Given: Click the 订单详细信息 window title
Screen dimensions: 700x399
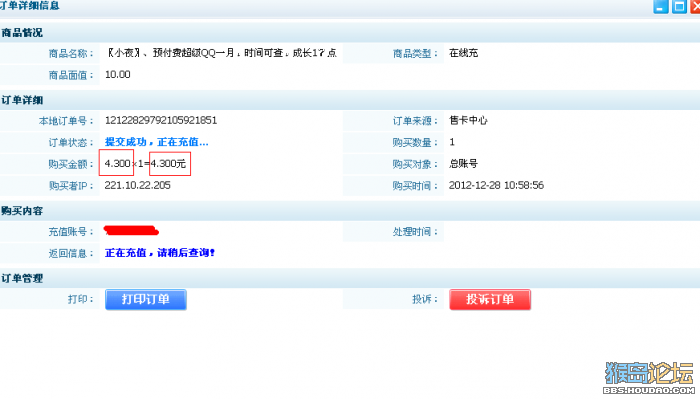Looking at the screenshot, I should point(29,6).
